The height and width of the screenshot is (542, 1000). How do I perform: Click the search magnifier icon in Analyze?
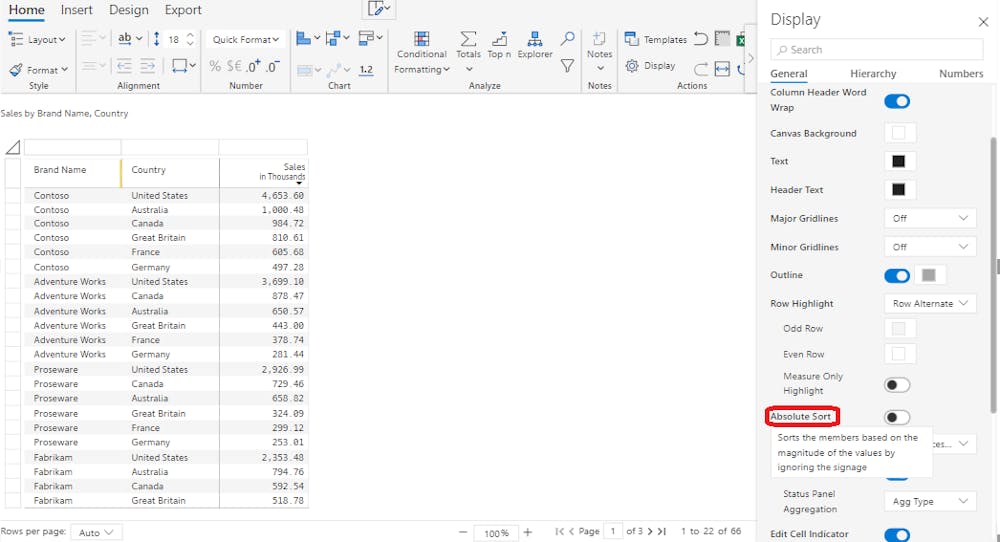tap(567, 39)
